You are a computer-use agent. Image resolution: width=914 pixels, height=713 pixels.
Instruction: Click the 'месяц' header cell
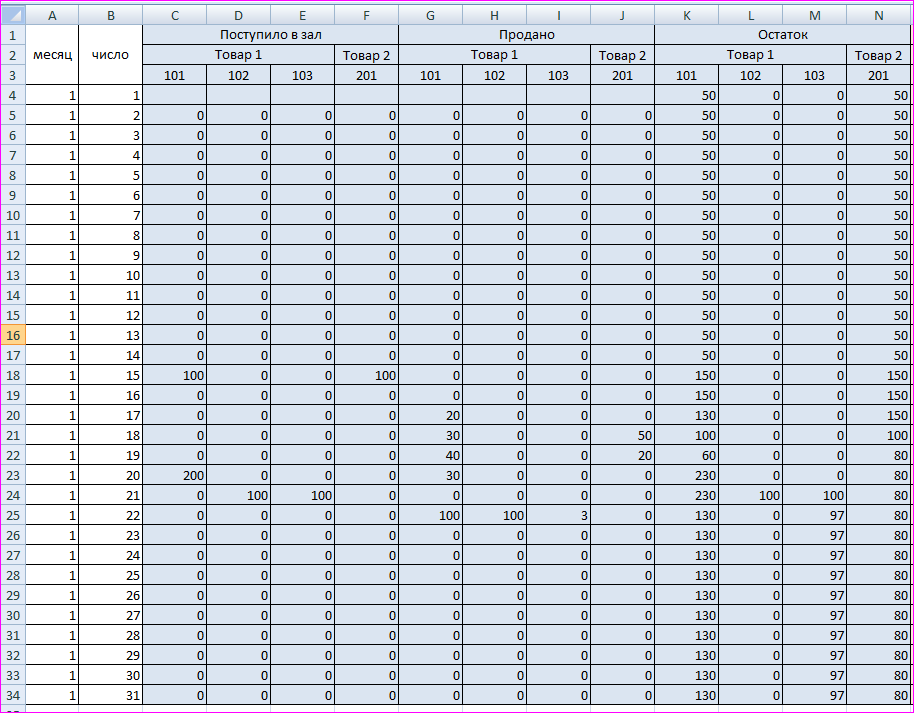click(51, 55)
